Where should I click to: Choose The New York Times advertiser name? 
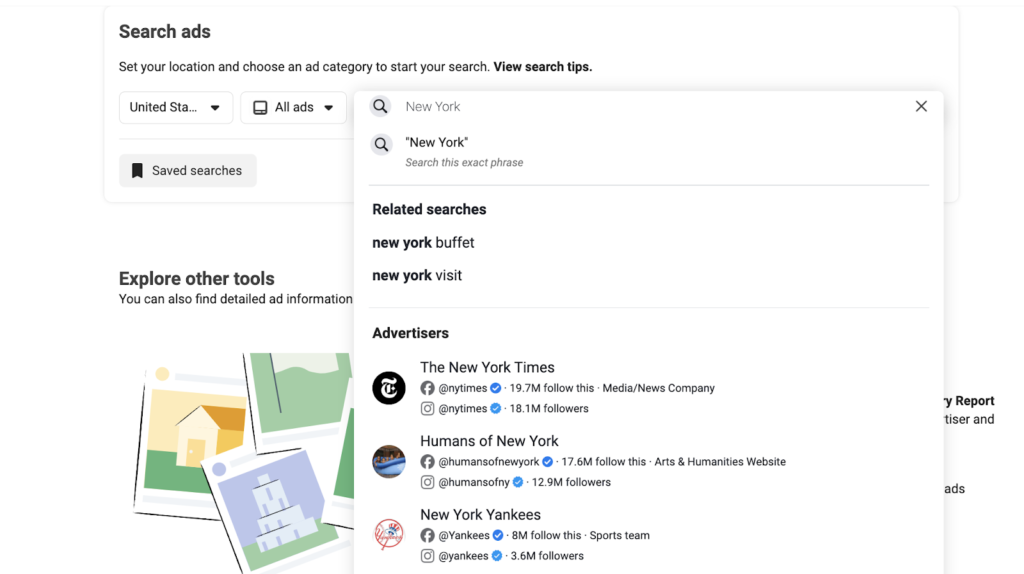click(x=487, y=367)
